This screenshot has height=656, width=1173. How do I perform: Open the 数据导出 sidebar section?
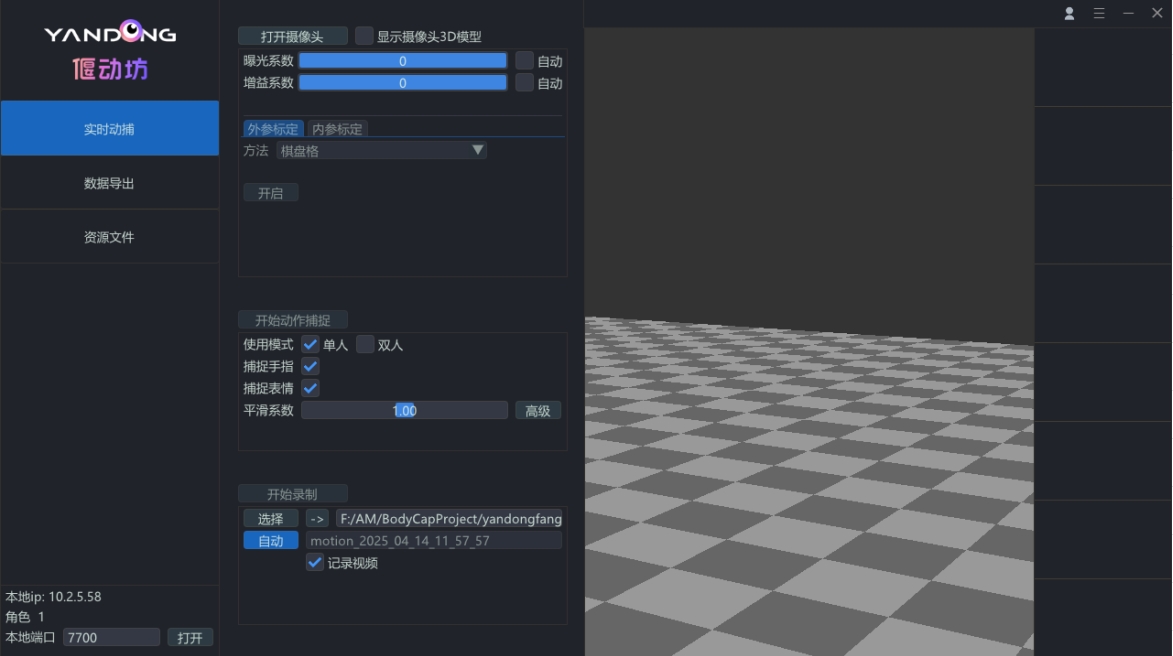coord(109,183)
